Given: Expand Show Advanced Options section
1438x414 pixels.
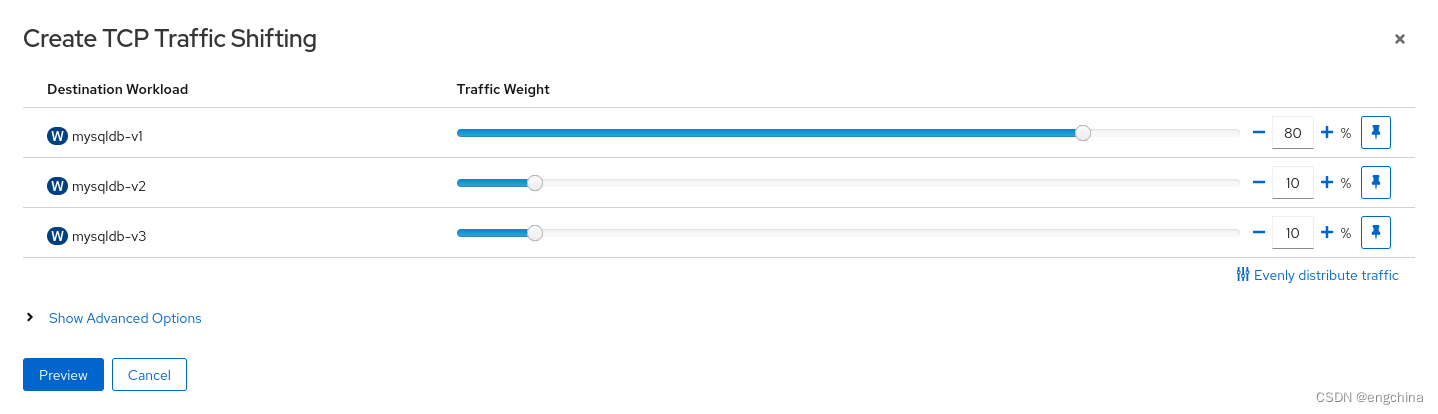Looking at the screenshot, I should (124, 318).
